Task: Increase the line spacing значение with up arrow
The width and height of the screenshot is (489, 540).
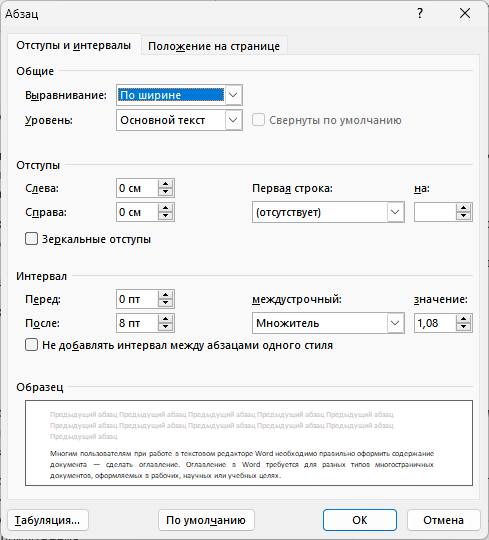Action: pyautogui.click(x=464, y=319)
